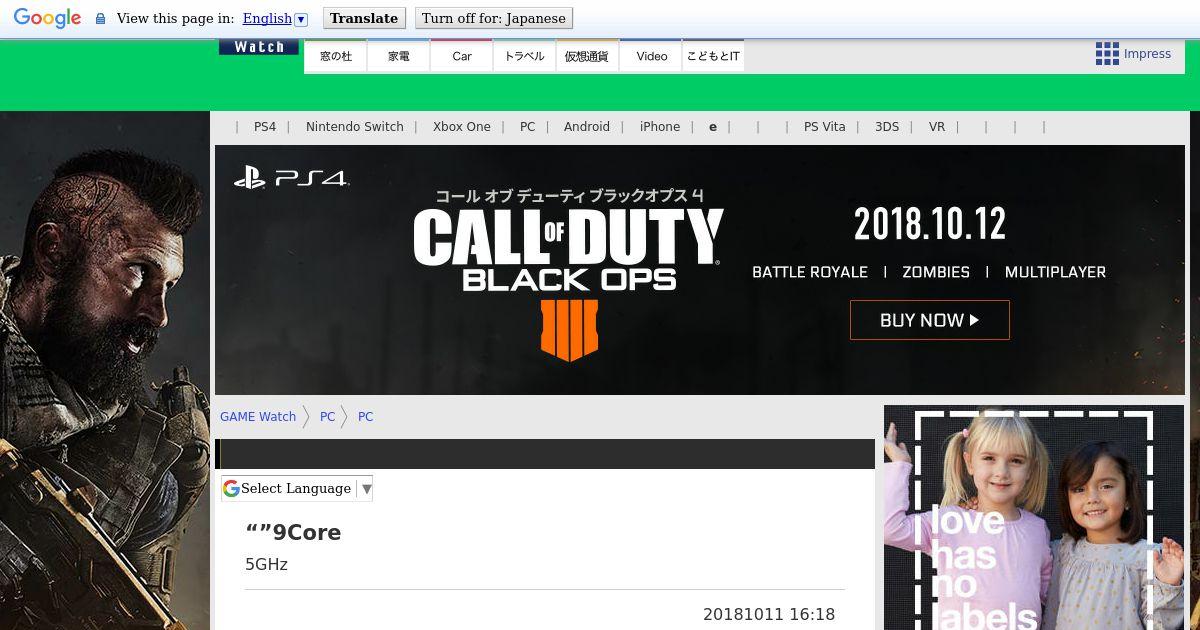The height and width of the screenshot is (630, 1200).
Task: Click BUY NOW on Call of Duty banner
Action: pyautogui.click(x=930, y=320)
